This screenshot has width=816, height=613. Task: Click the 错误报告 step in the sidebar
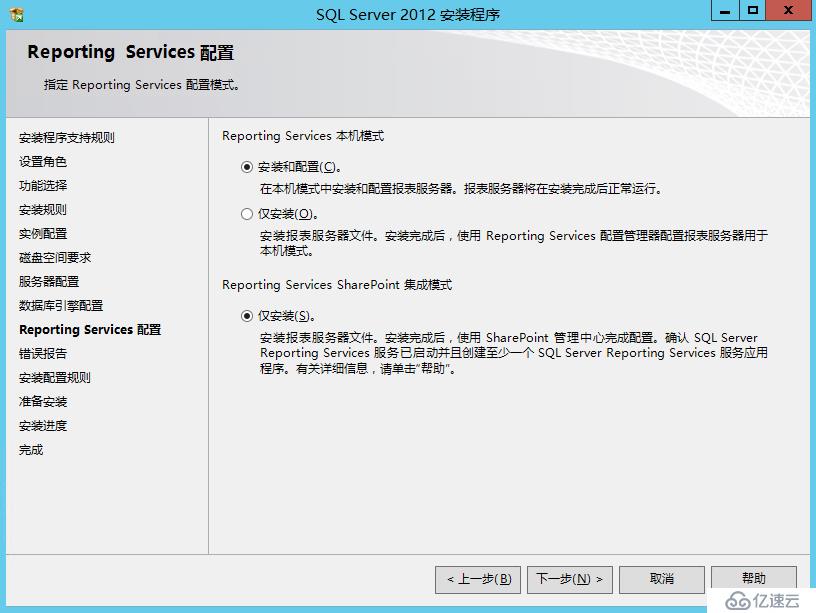tap(43, 354)
